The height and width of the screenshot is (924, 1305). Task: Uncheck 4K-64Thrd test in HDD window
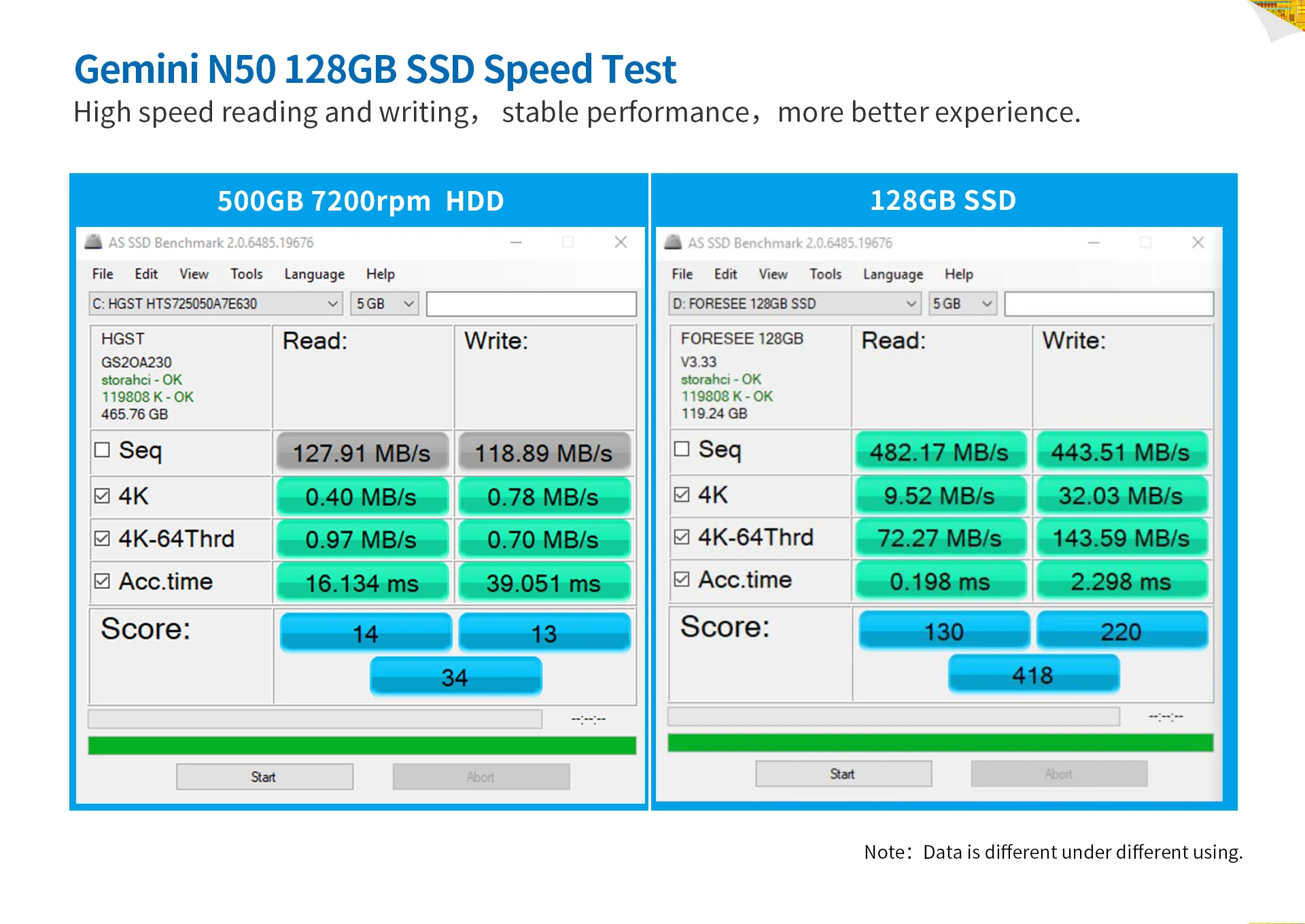pos(102,539)
